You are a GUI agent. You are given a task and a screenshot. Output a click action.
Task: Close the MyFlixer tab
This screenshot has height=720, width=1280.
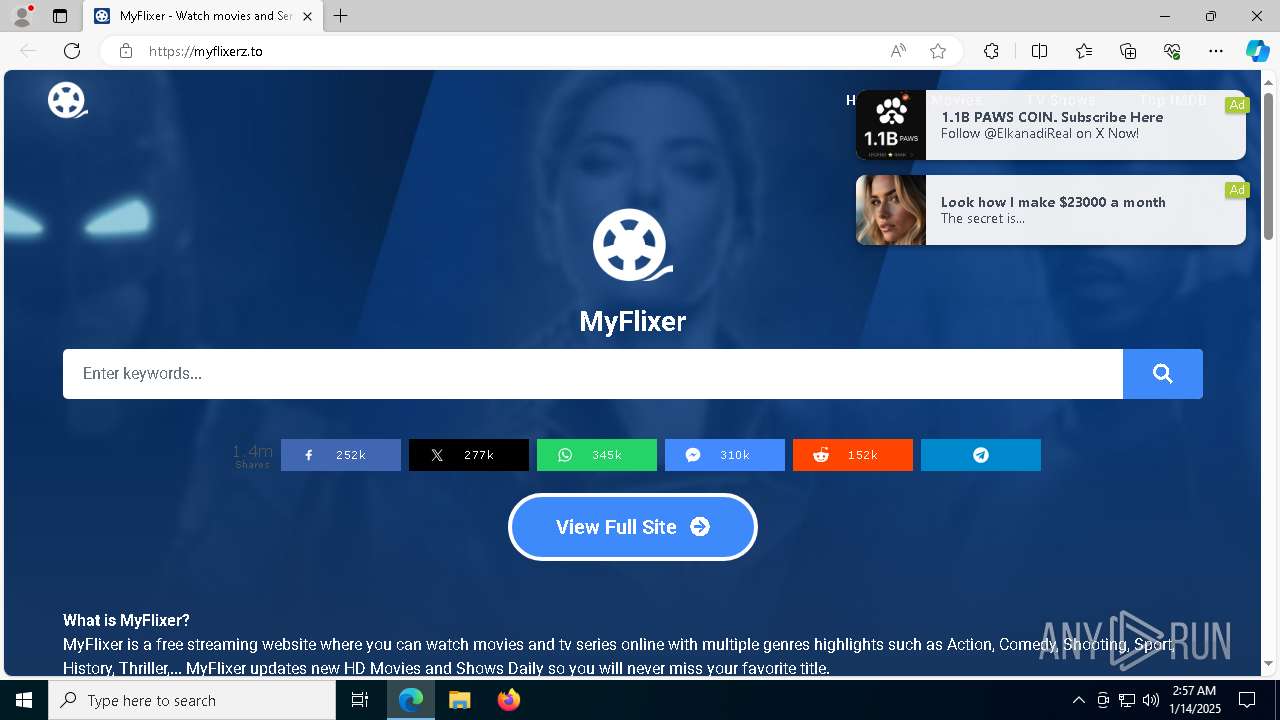point(307,16)
